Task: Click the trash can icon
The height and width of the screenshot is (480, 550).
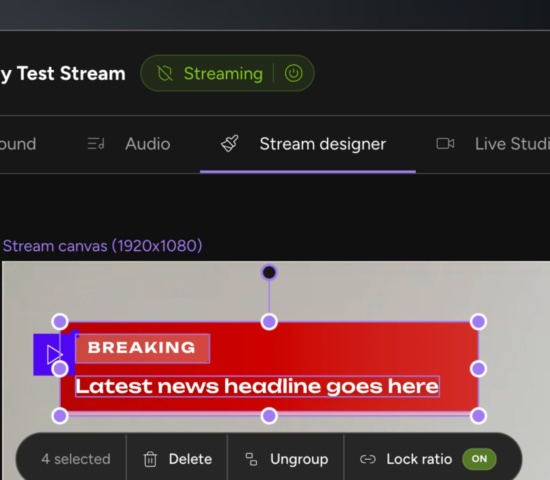Action: [150, 459]
